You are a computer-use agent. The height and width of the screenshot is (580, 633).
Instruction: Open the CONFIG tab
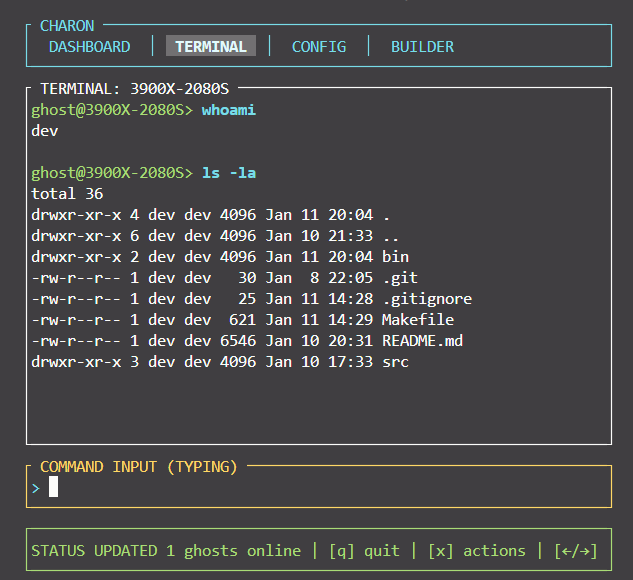pos(319,46)
